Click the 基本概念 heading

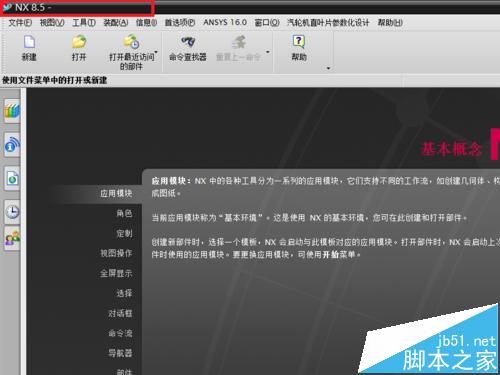pos(451,149)
